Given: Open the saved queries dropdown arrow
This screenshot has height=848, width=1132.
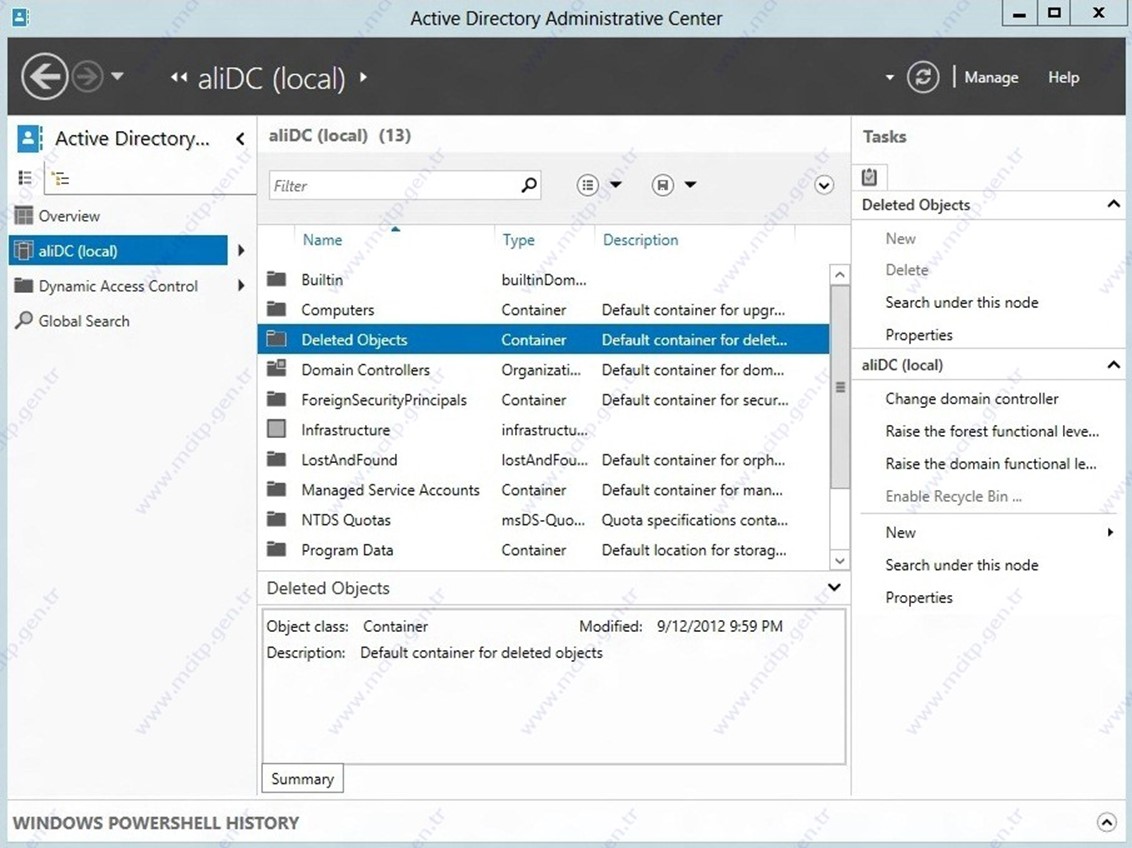Looking at the screenshot, I should click(x=690, y=185).
